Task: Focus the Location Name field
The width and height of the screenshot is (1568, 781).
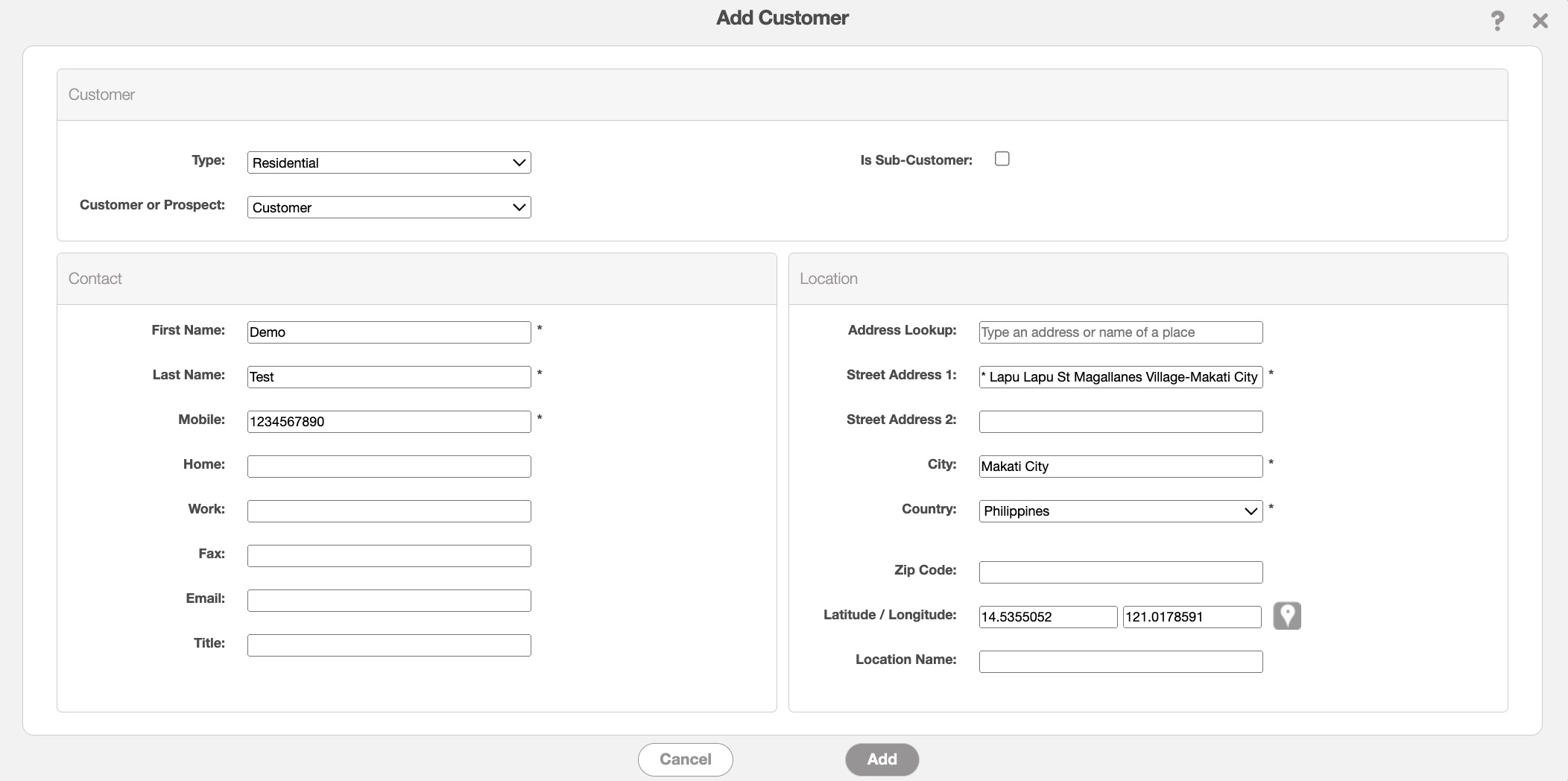Action: pyautogui.click(x=1120, y=662)
